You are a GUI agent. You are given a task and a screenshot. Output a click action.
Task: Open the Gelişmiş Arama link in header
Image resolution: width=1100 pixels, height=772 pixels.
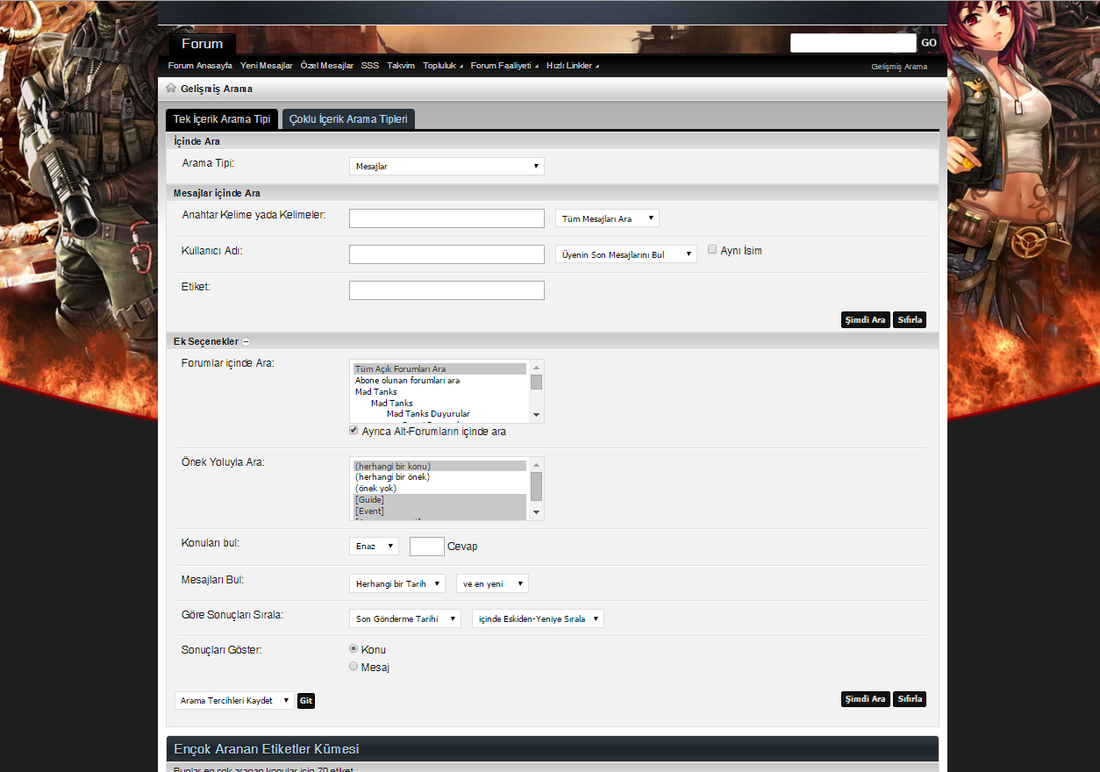pyautogui.click(x=899, y=67)
